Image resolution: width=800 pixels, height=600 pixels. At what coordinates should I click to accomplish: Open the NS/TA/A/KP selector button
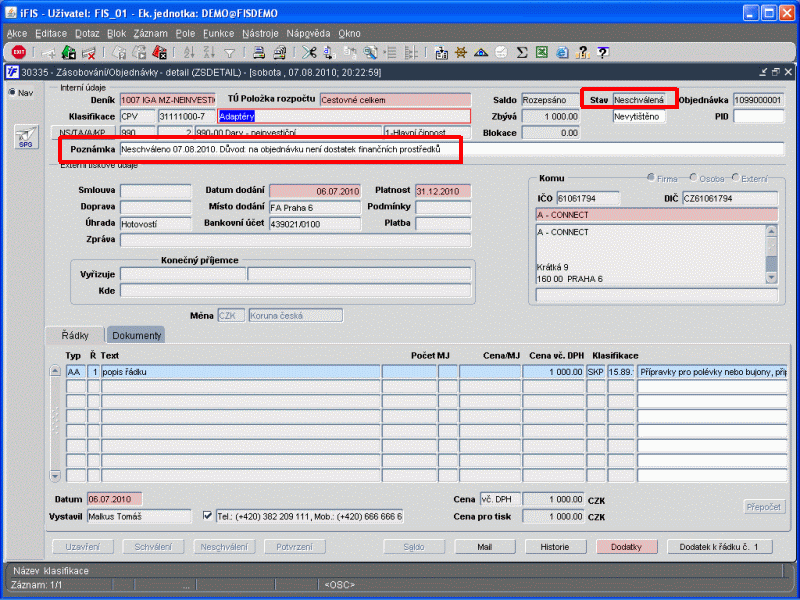coord(86,132)
